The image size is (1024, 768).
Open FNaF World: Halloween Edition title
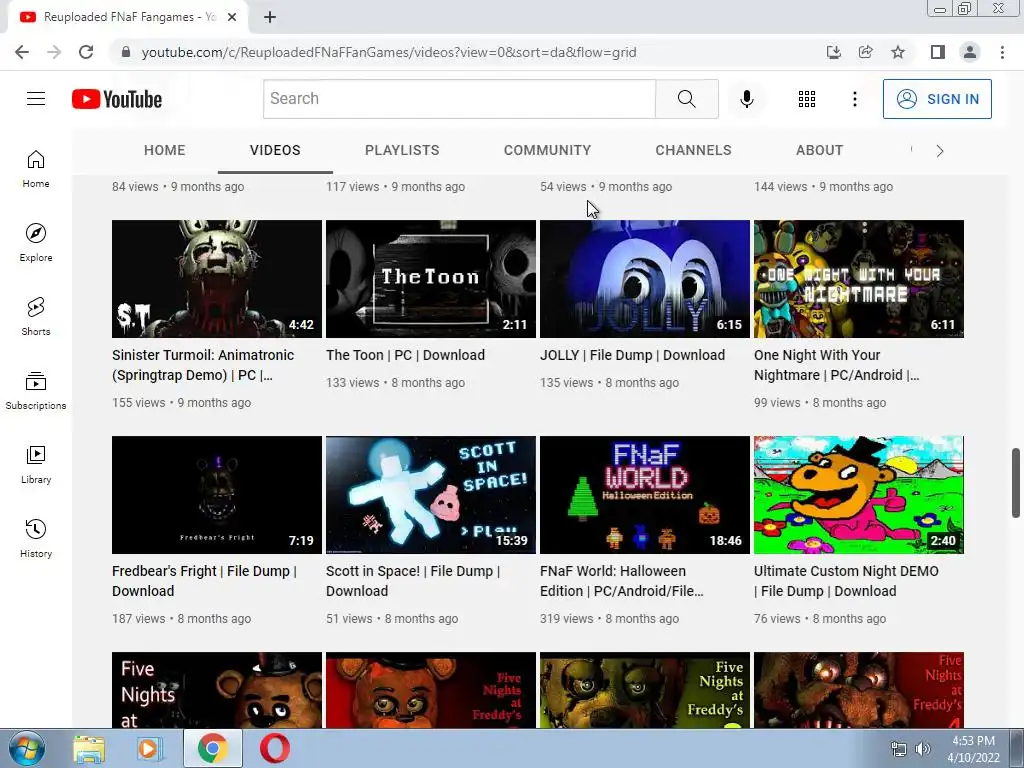pos(622,581)
